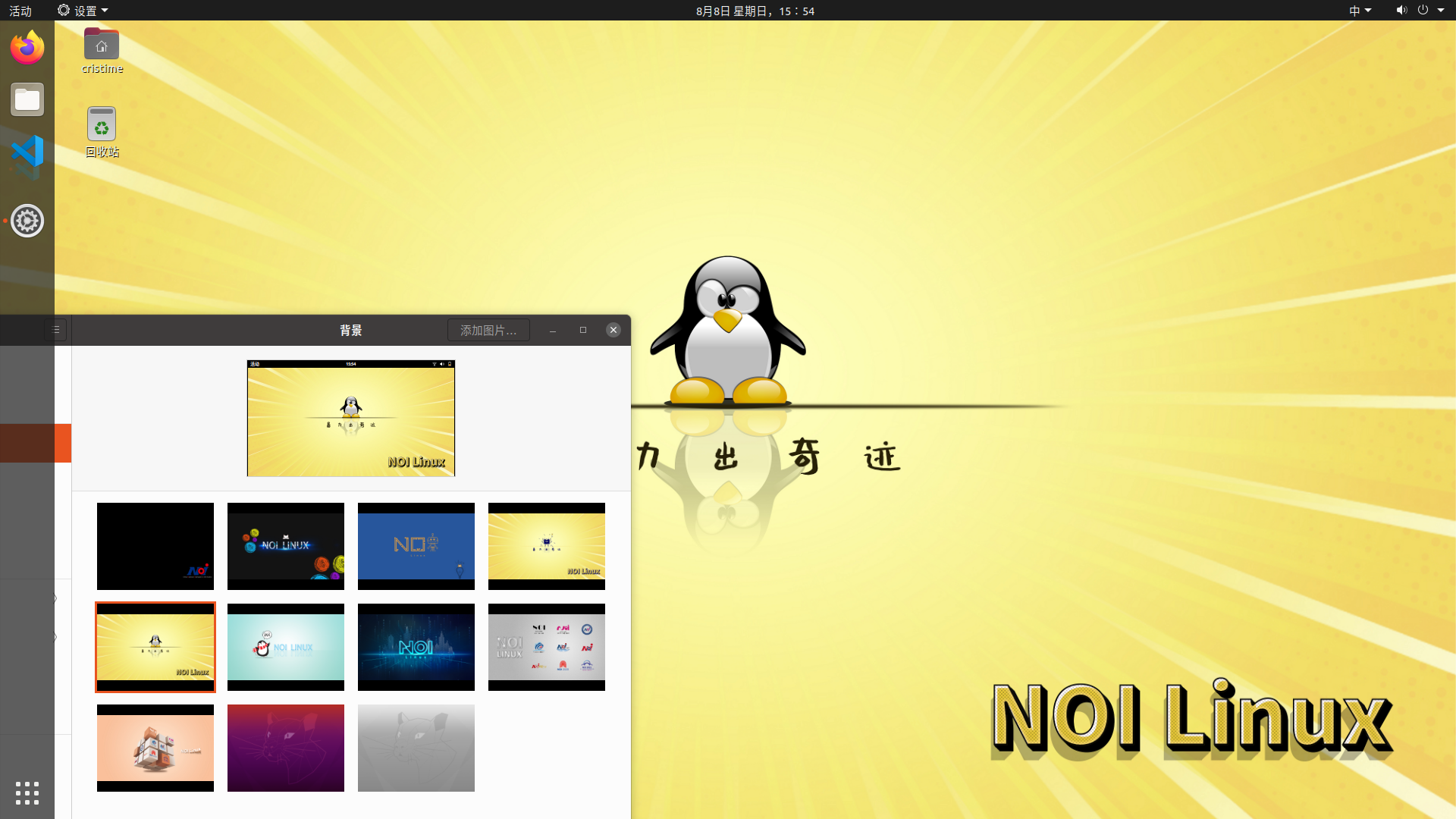
Task: Click the 活动 activities button
Action: (20, 11)
